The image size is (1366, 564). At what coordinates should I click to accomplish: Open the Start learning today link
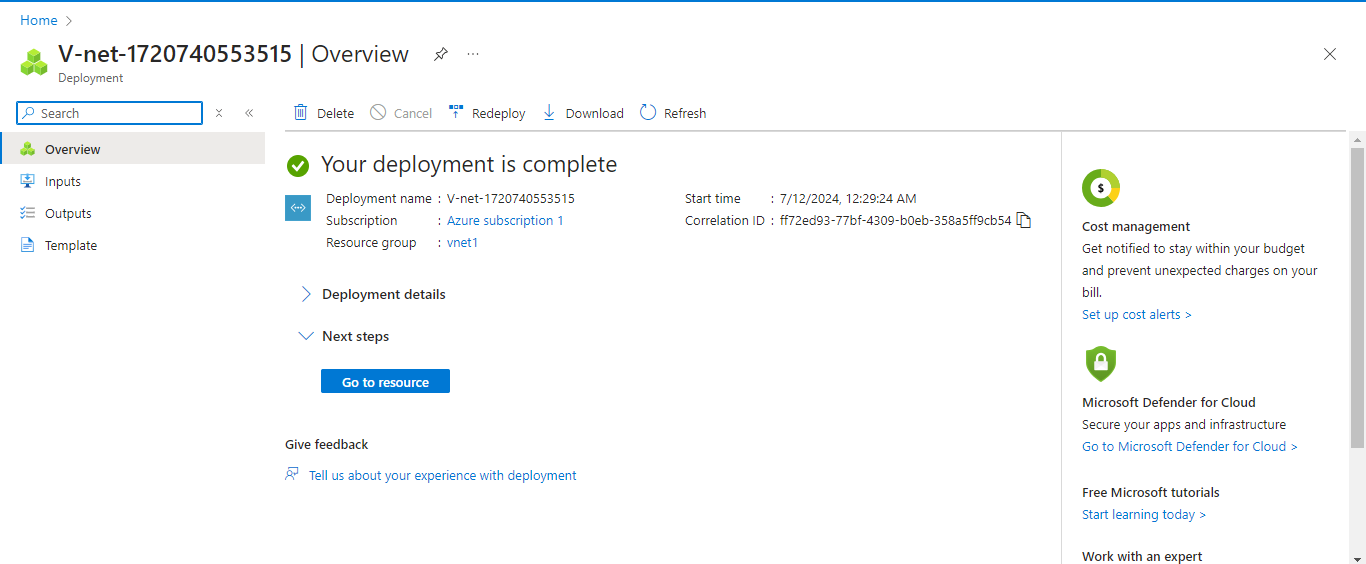point(1144,514)
